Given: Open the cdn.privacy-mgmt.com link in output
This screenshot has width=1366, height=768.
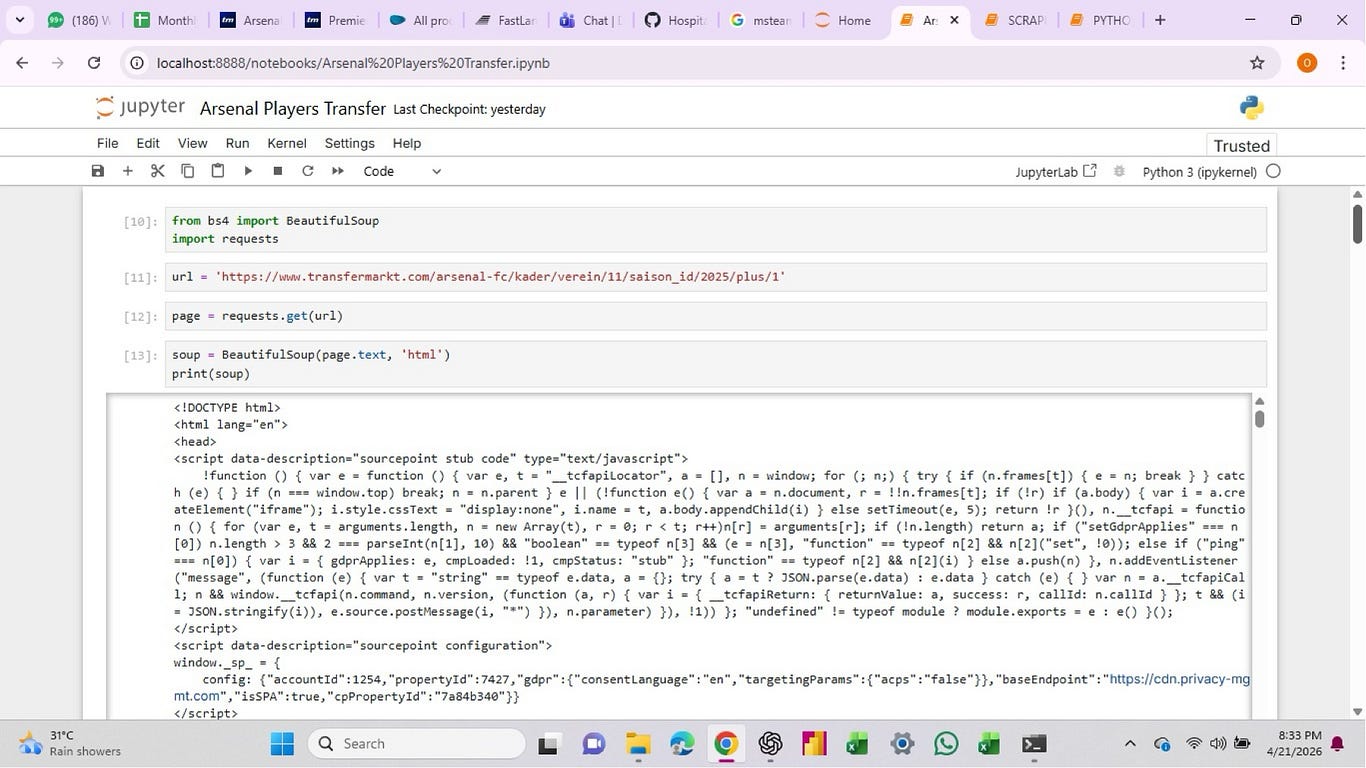Looking at the screenshot, I should pos(1179,679).
